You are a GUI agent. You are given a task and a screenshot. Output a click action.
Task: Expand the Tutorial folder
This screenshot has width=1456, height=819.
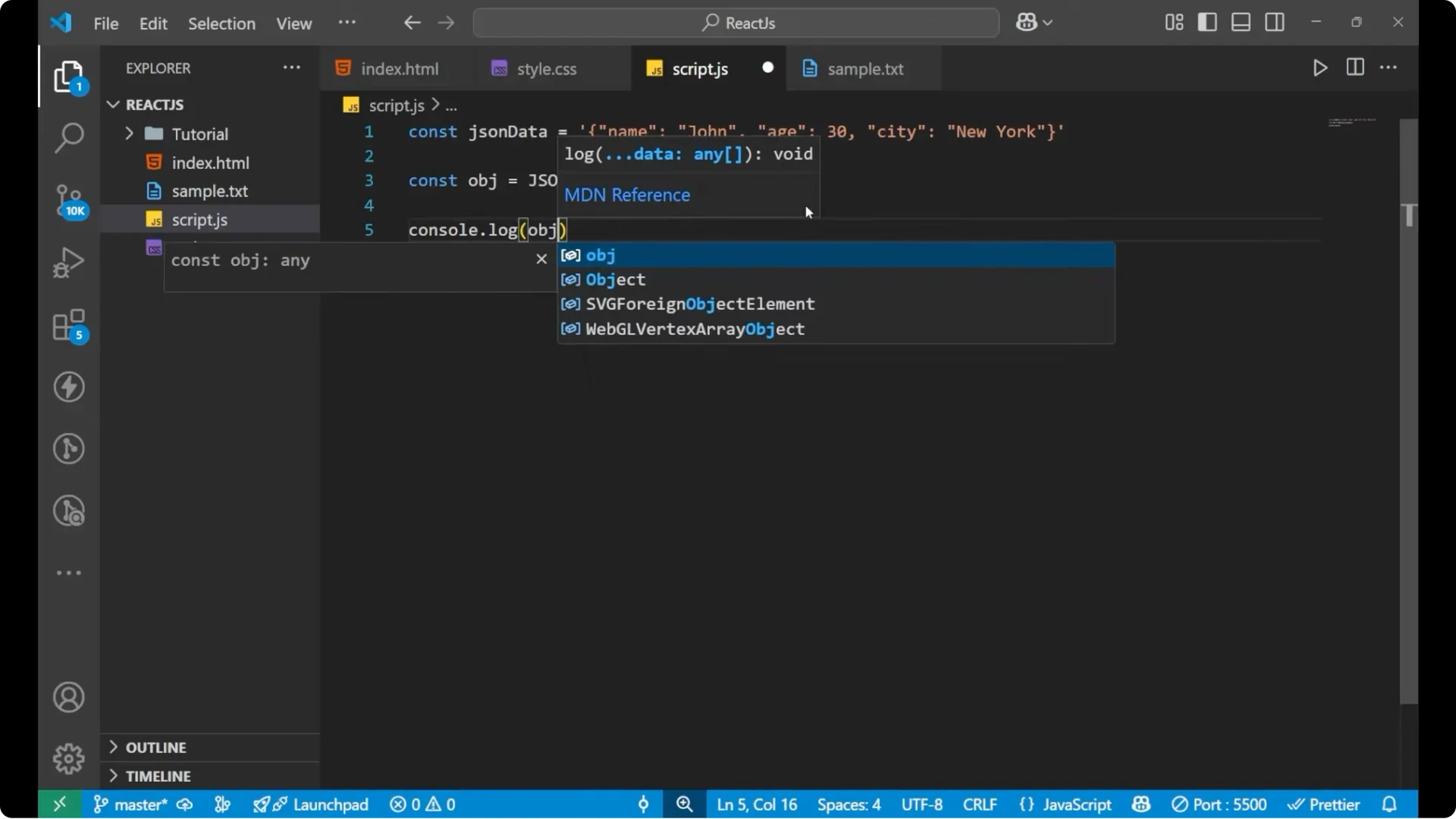click(x=130, y=133)
